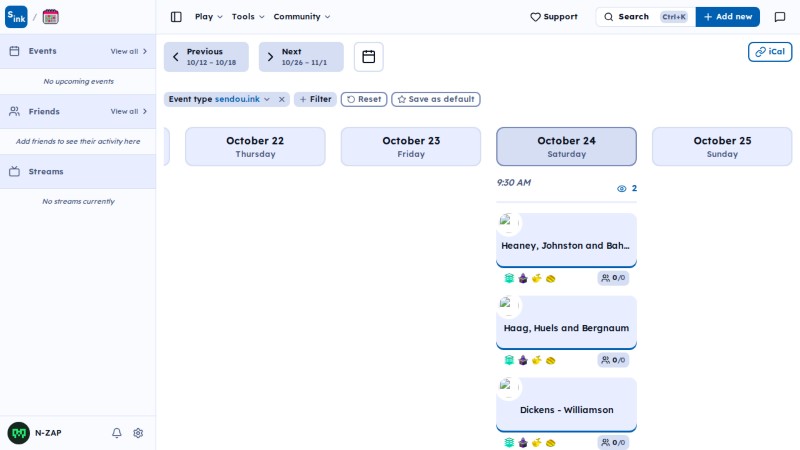The image size is (800, 450).
Task: View all Events in sidebar
Action: tap(129, 52)
